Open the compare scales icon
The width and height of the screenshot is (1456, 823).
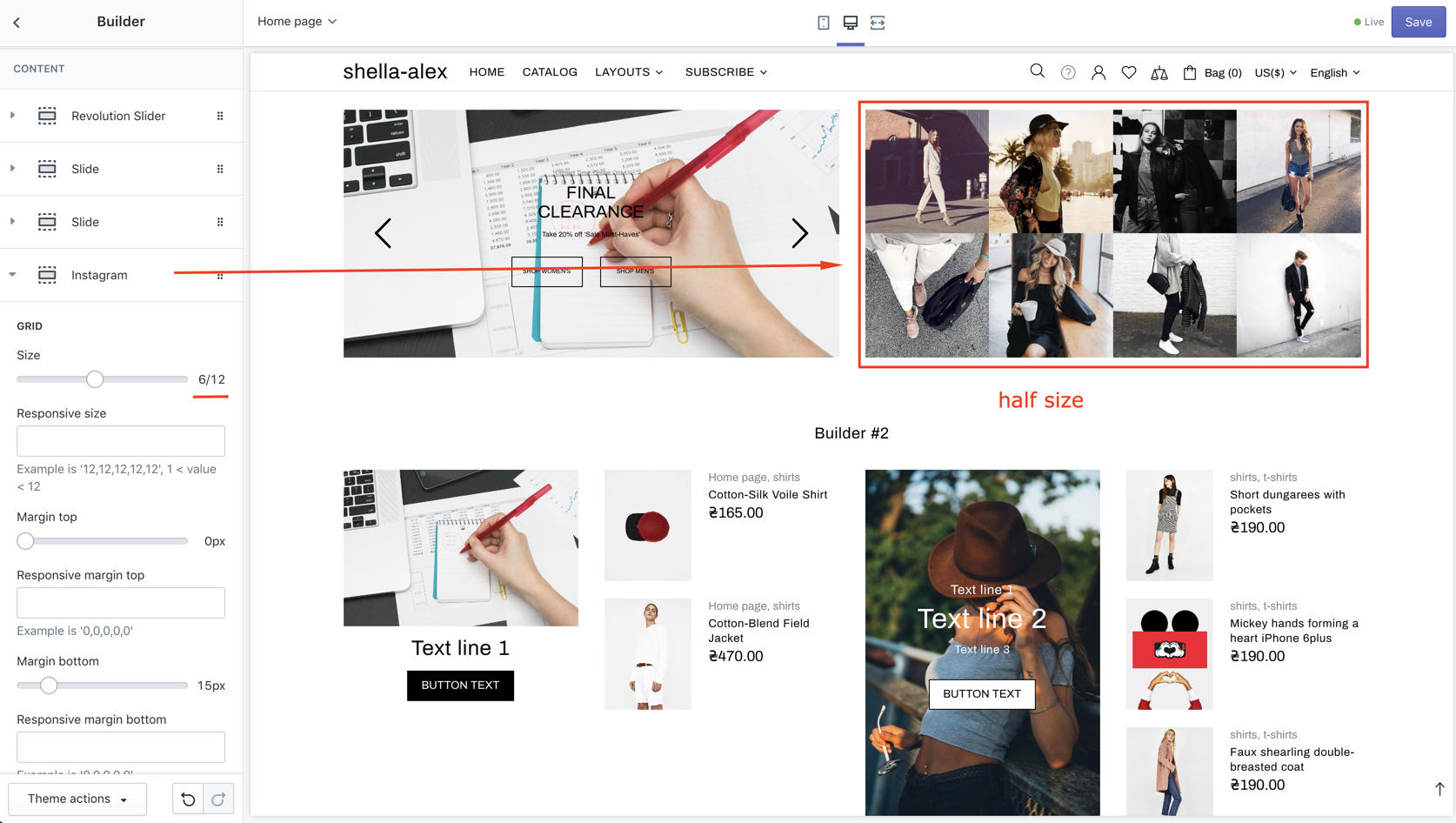point(1159,73)
